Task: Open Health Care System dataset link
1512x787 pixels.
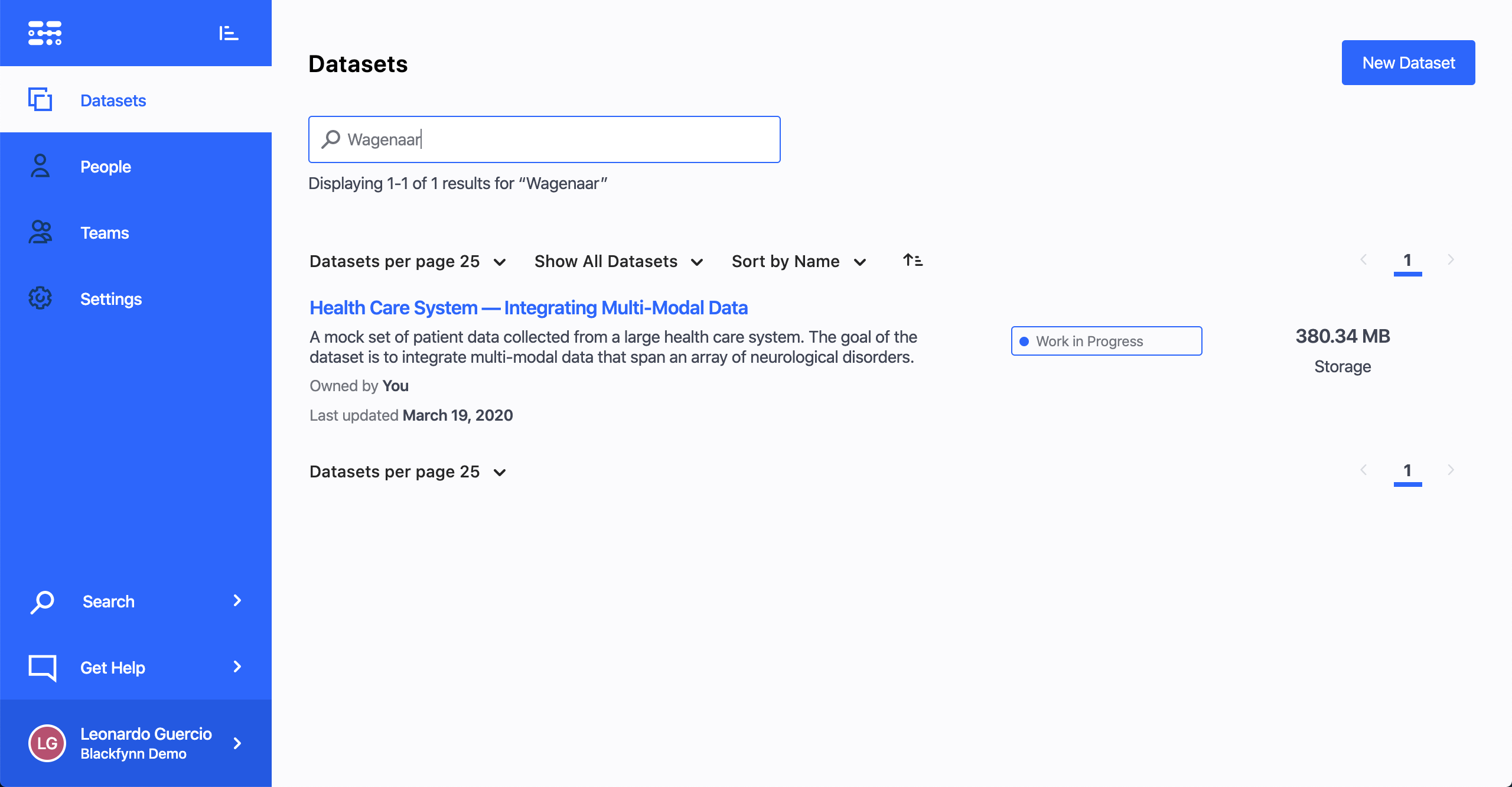Action: [x=528, y=308]
